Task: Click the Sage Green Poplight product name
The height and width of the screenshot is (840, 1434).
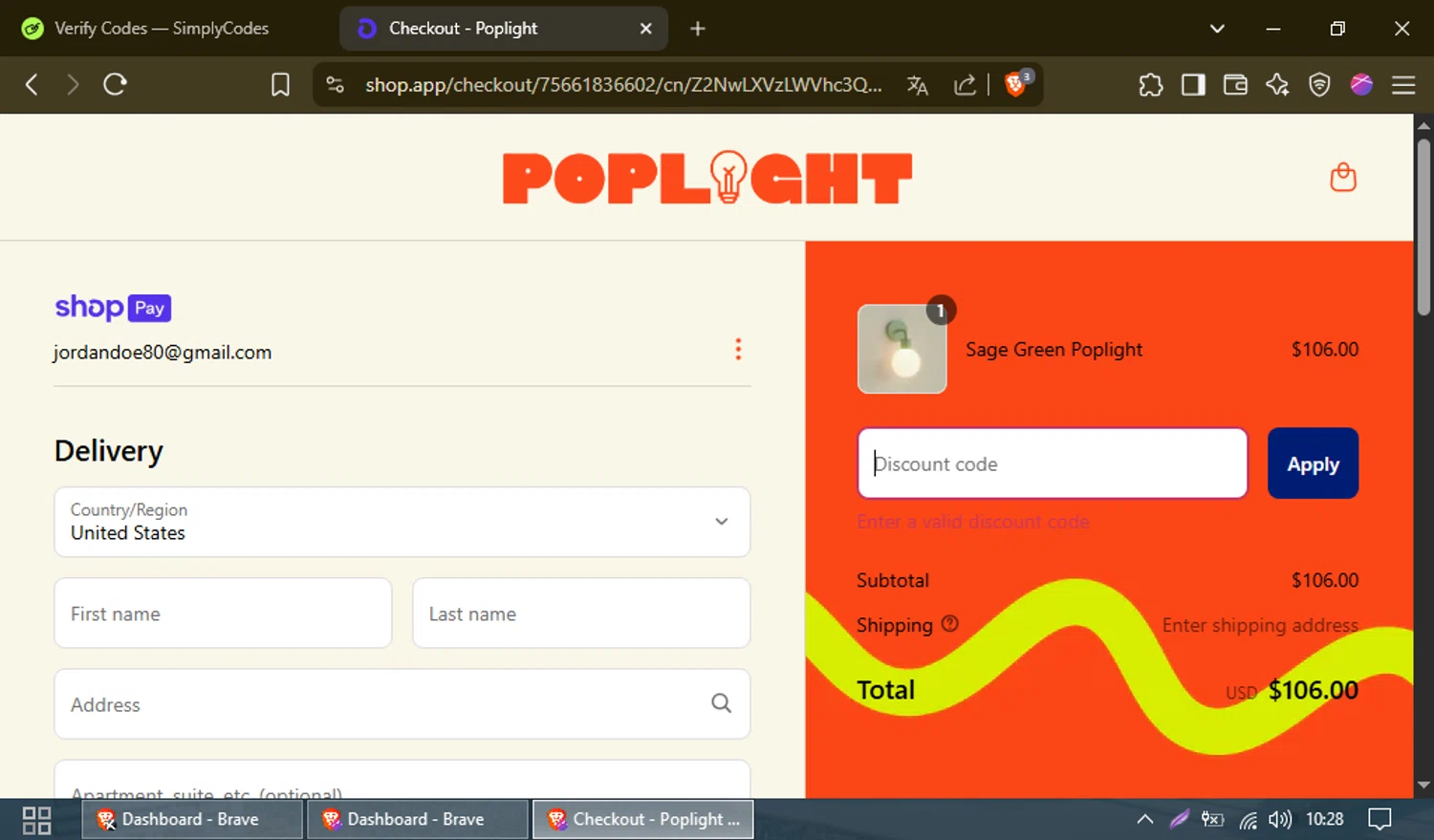Action: click(1054, 350)
